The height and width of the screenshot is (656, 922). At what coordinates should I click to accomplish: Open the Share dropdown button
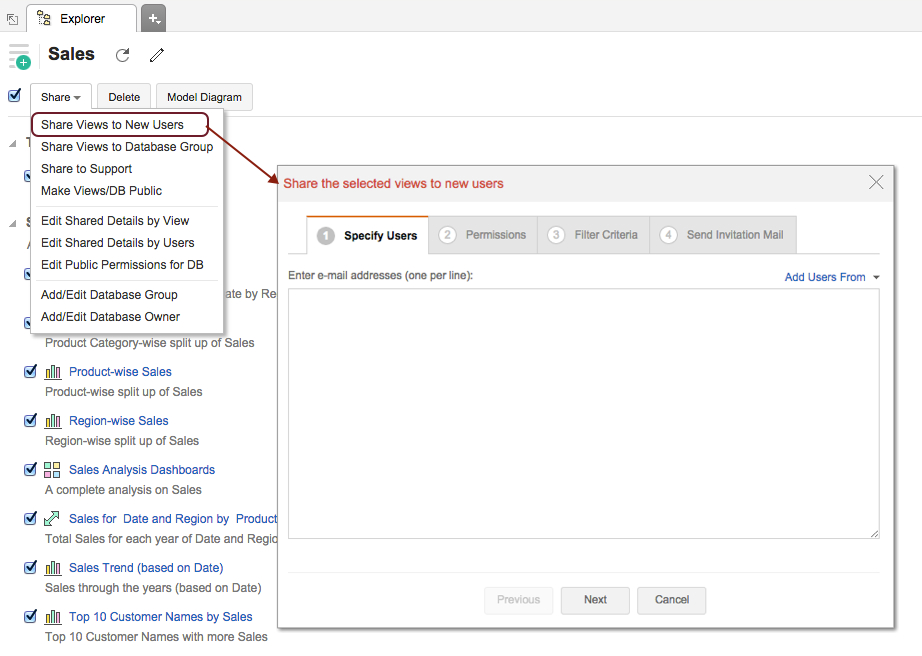61,97
